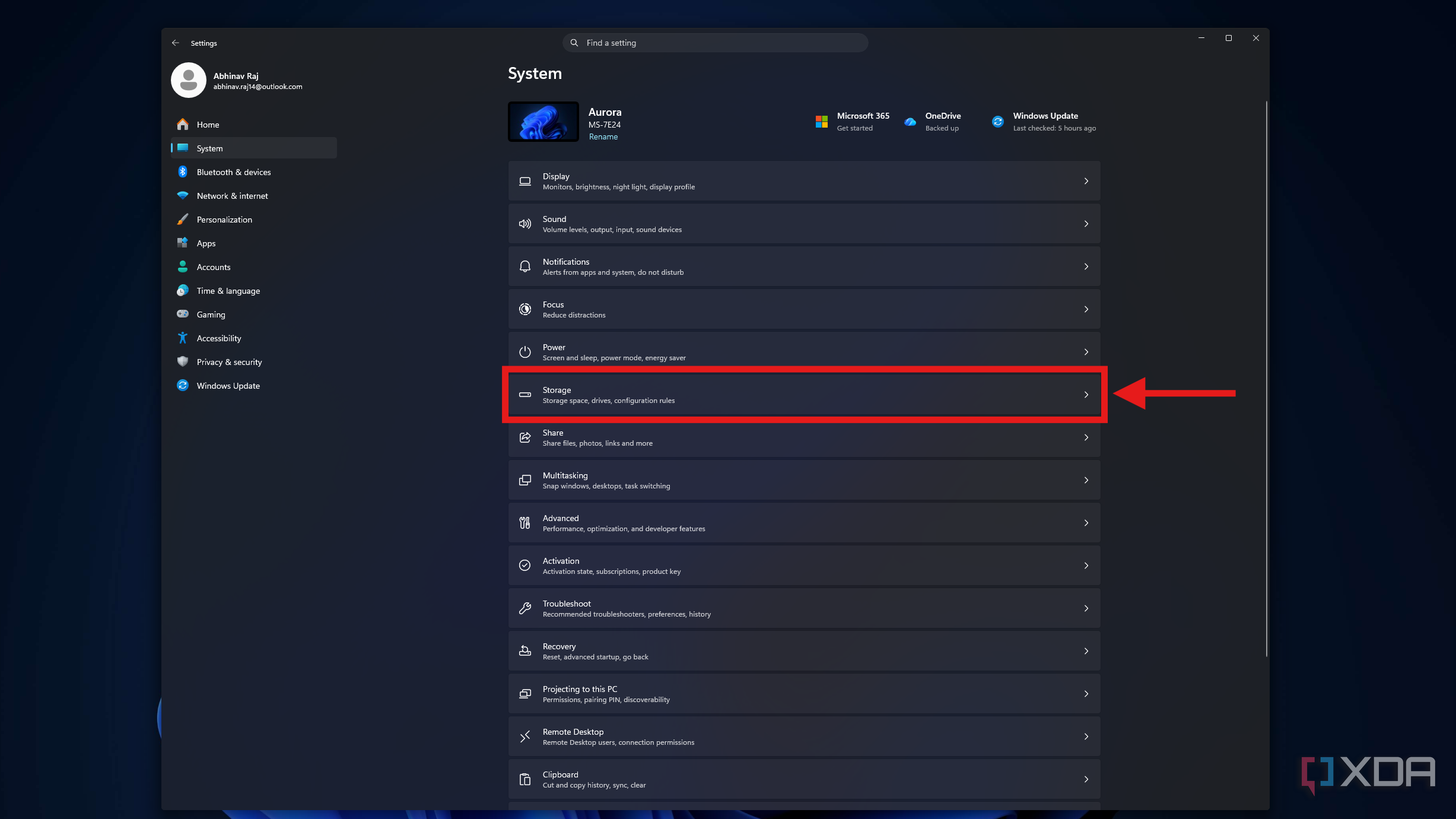The height and width of the screenshot is (819, 1456).
Task: Click the Apps icon in sidebar
Action: [183, 243]
